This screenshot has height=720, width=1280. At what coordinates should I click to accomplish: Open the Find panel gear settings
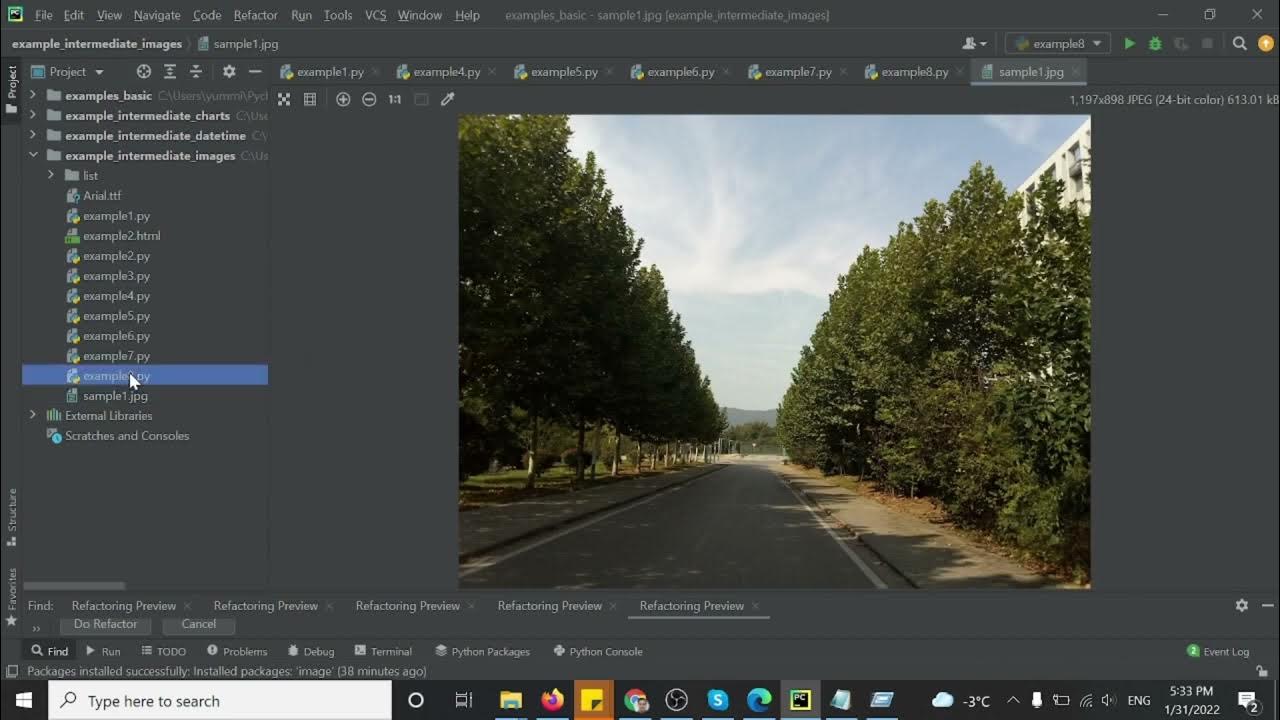1242,605
